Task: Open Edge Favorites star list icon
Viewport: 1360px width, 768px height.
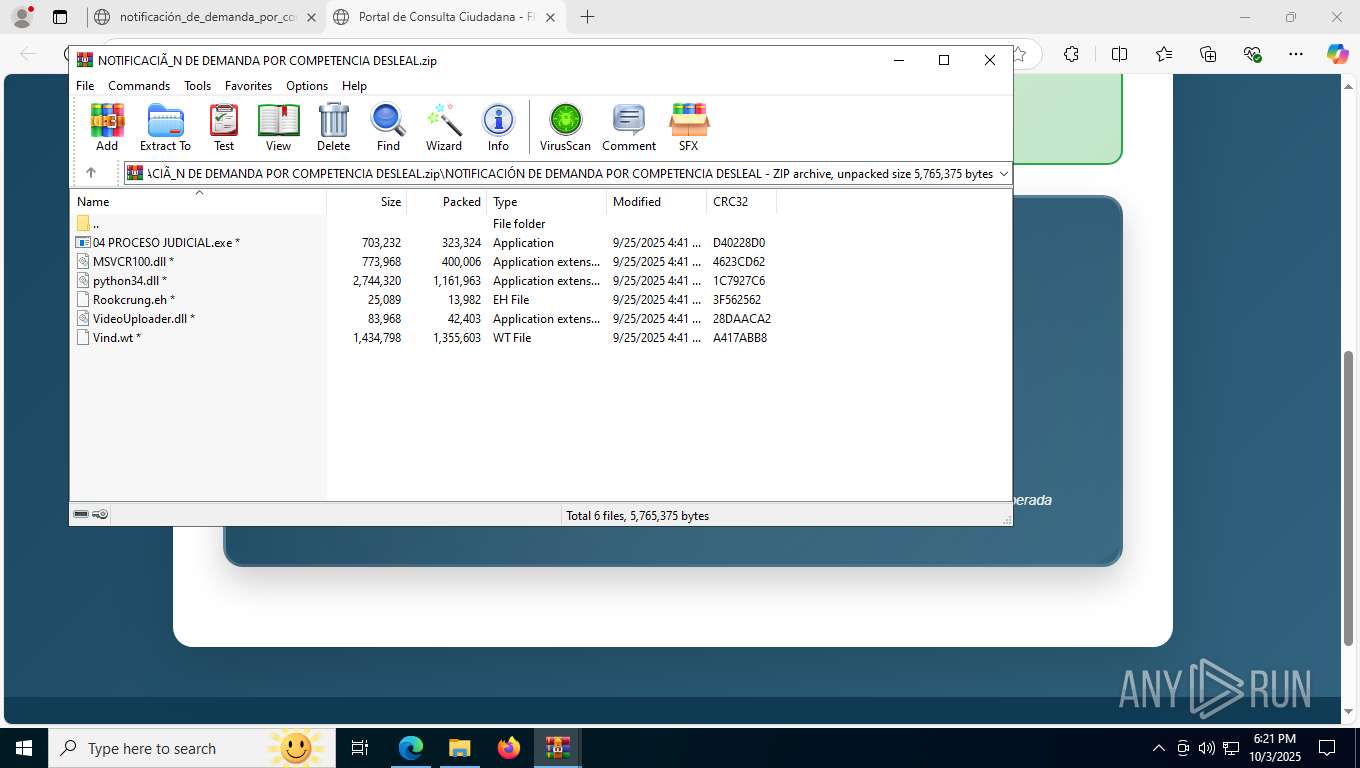Action: pos(1164,54)
